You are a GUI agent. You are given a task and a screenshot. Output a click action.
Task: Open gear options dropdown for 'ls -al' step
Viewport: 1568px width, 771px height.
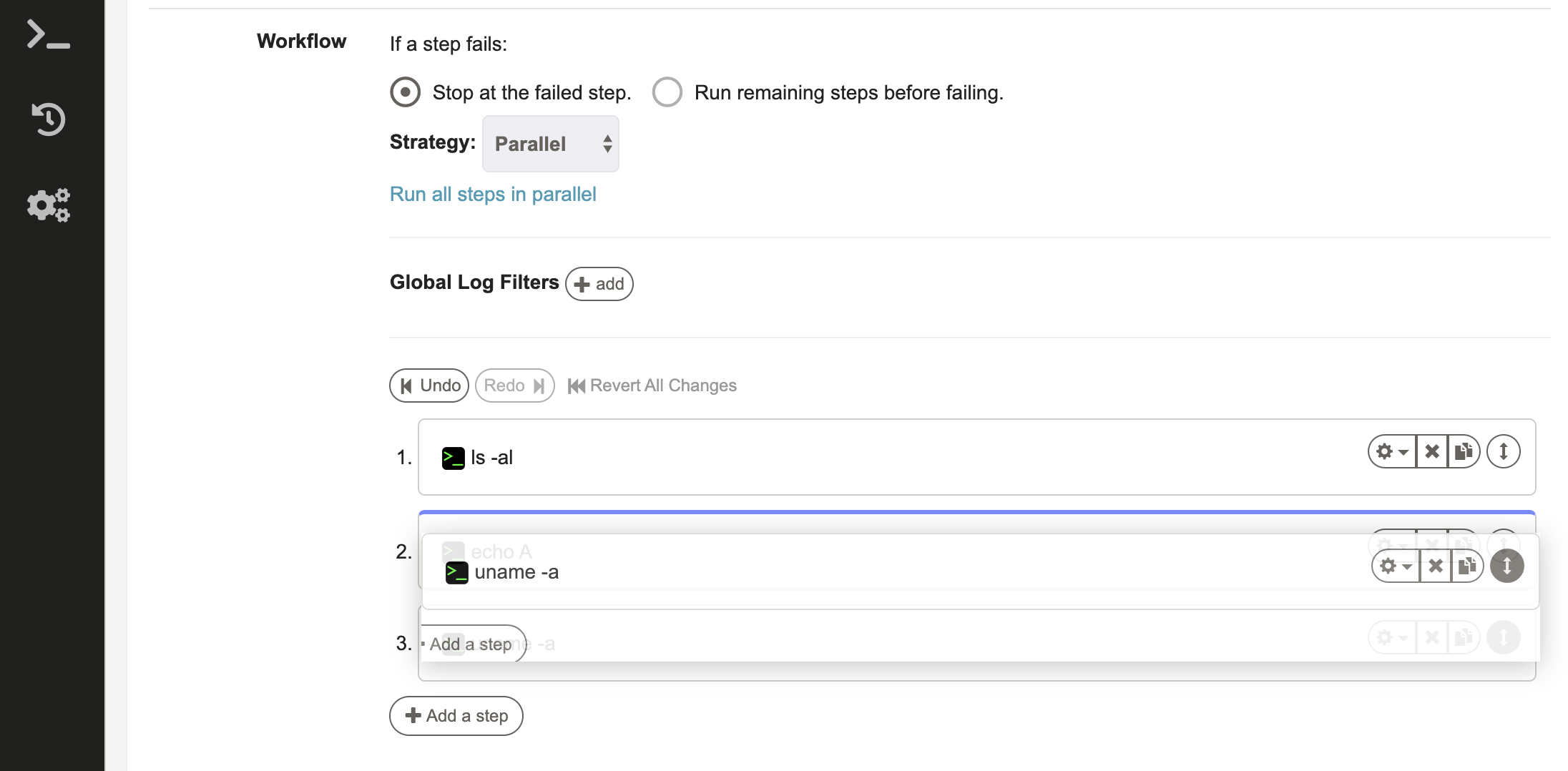coord(1392,451)
